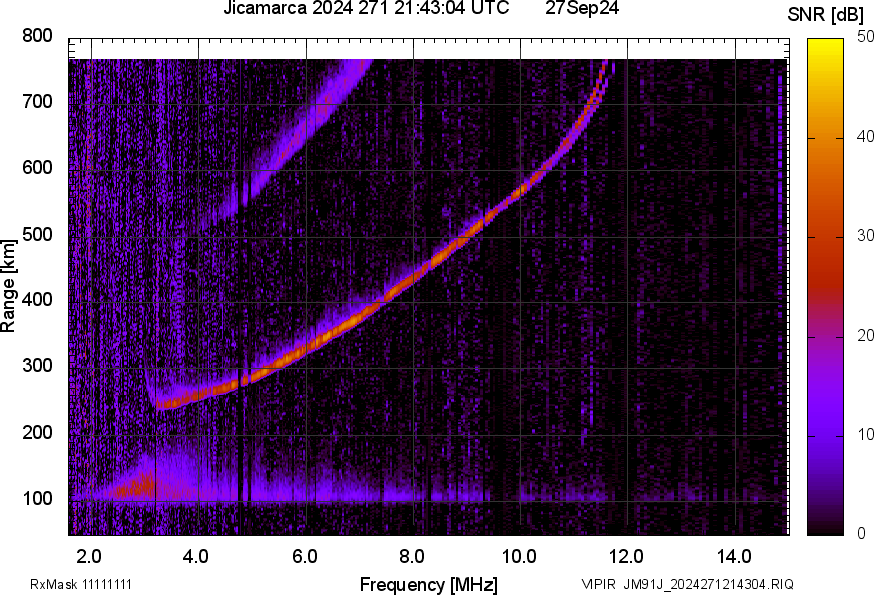Click the purple area of the colorbar near 10
This screenshot has width=874, height=595.
[826, 434]
